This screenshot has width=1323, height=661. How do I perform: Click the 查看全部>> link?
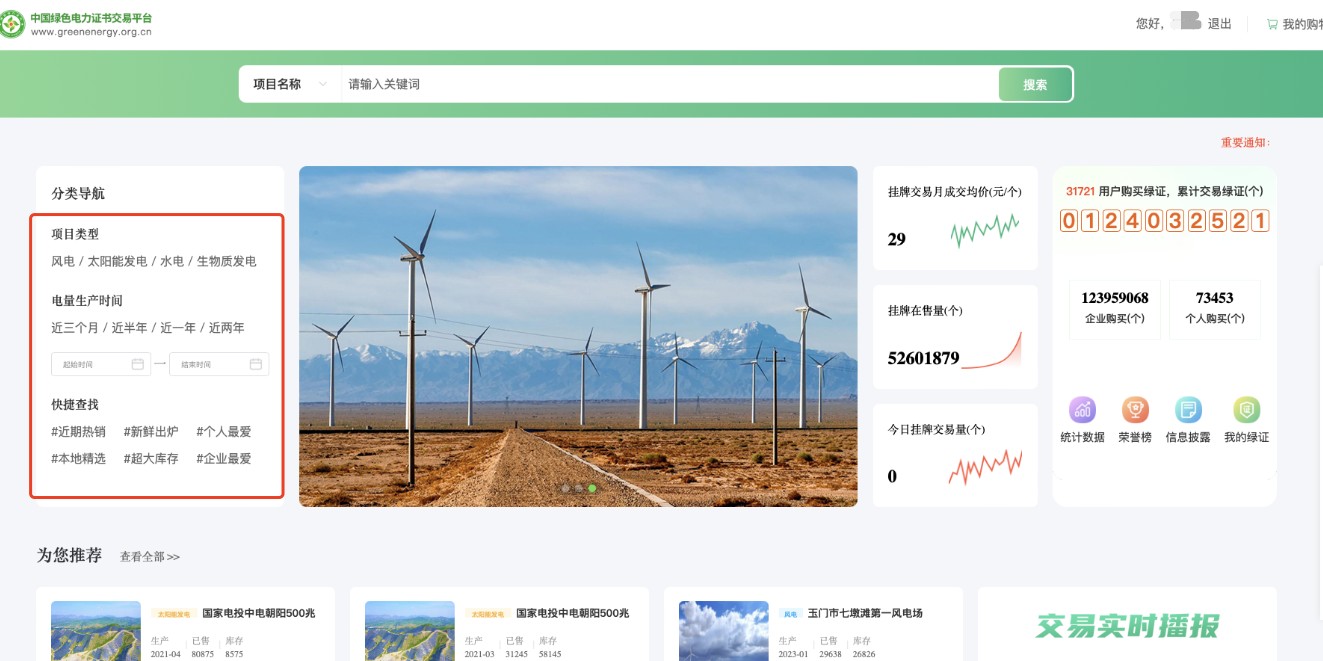point(150,557)
